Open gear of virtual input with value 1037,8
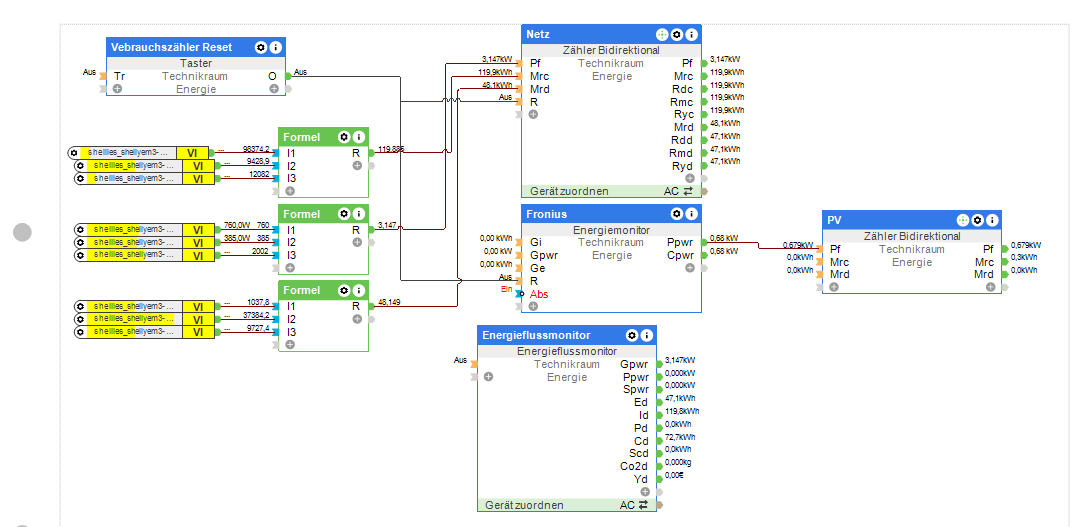The height and width of the screenshot is (527, 1083). pos(80,306)
